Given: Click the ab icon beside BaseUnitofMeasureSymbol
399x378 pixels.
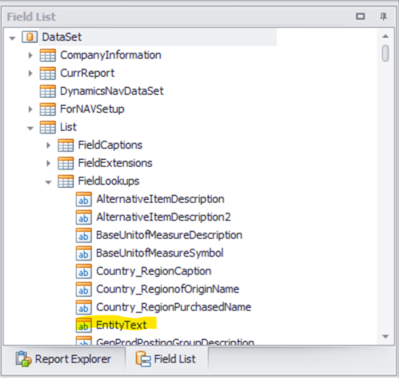Looking at the screenshot, I should pos(83,253).
